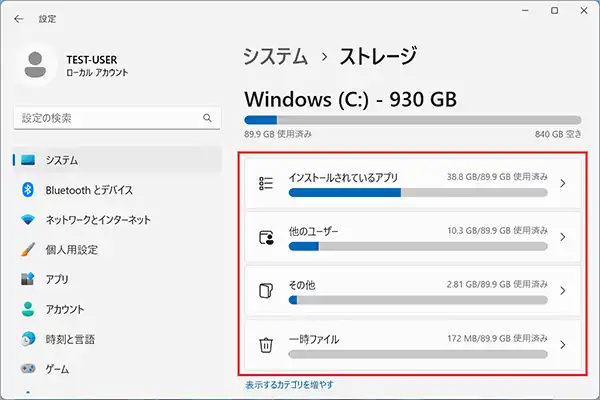
Task: Click 表示するカテゴリを増やす link
Action: coord(289,385)
